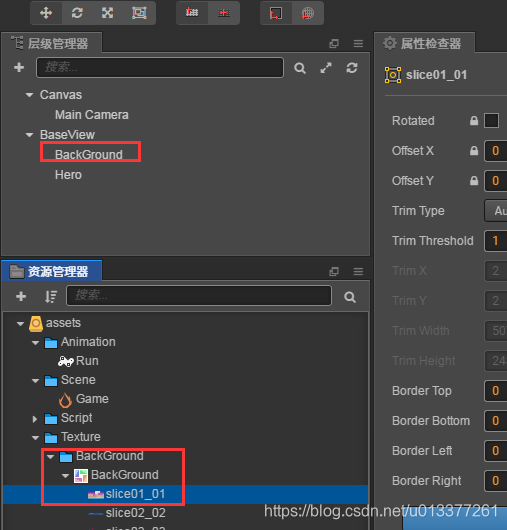
Task: Select BackGround node in hierarchy
Action: click(x=89, y=154)
